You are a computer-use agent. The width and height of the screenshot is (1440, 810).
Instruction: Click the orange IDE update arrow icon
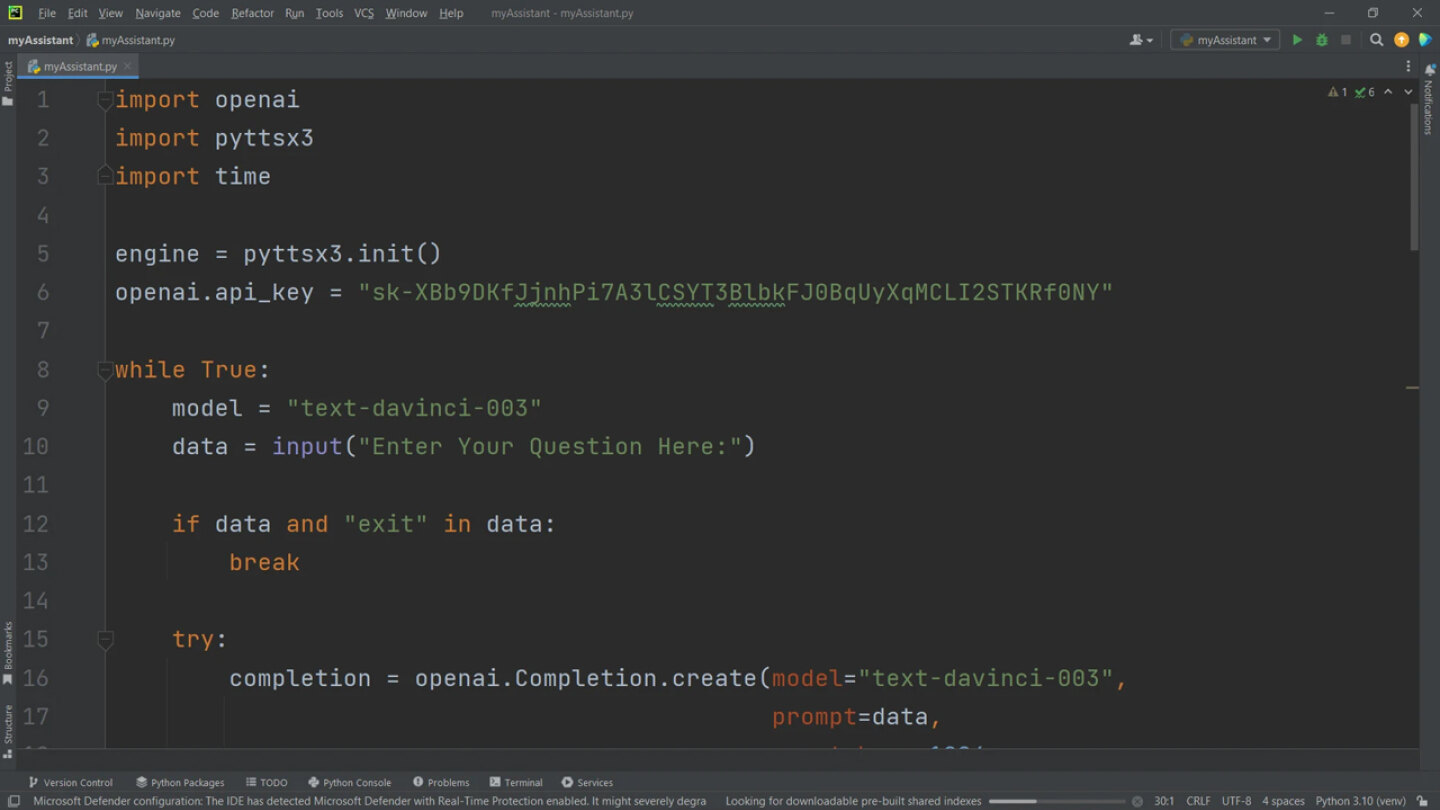1401,40
